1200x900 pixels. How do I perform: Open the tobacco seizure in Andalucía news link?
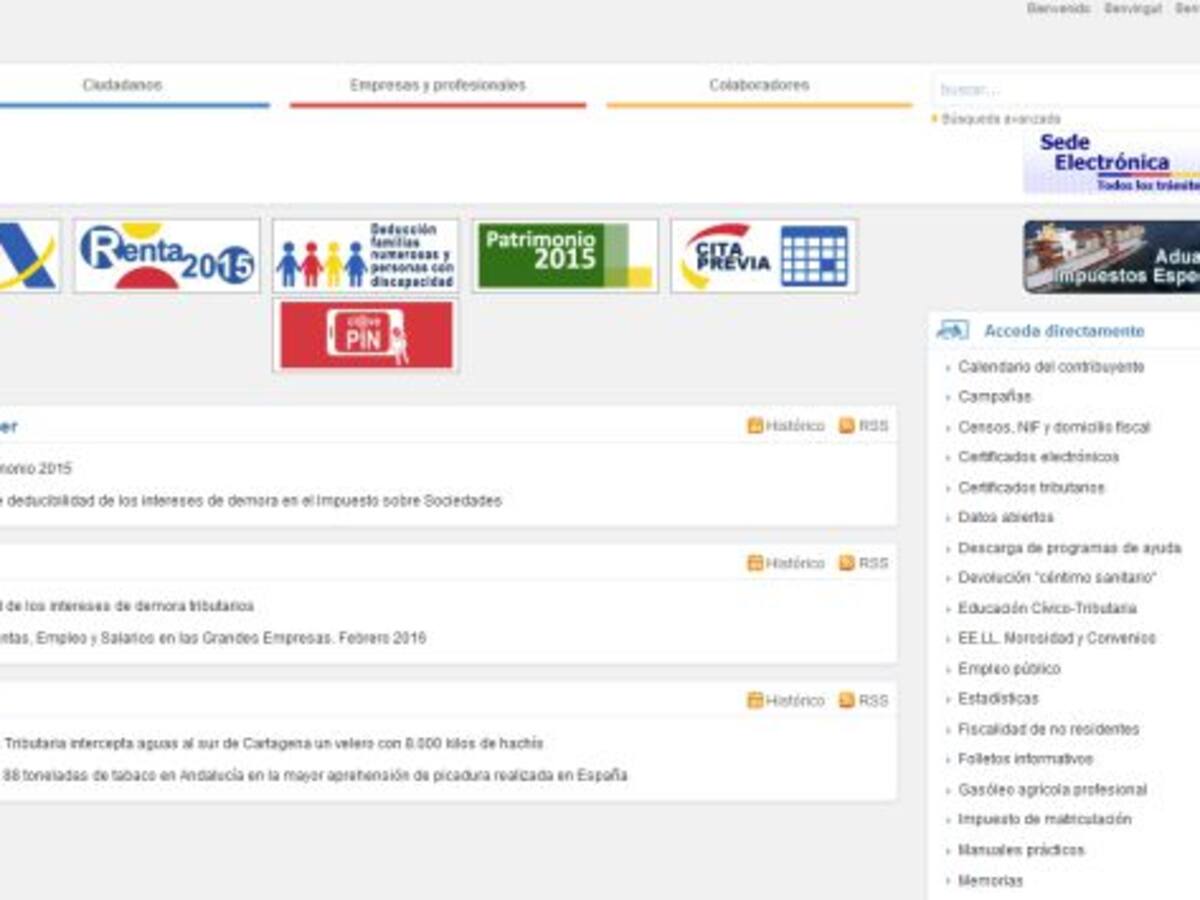315,775
